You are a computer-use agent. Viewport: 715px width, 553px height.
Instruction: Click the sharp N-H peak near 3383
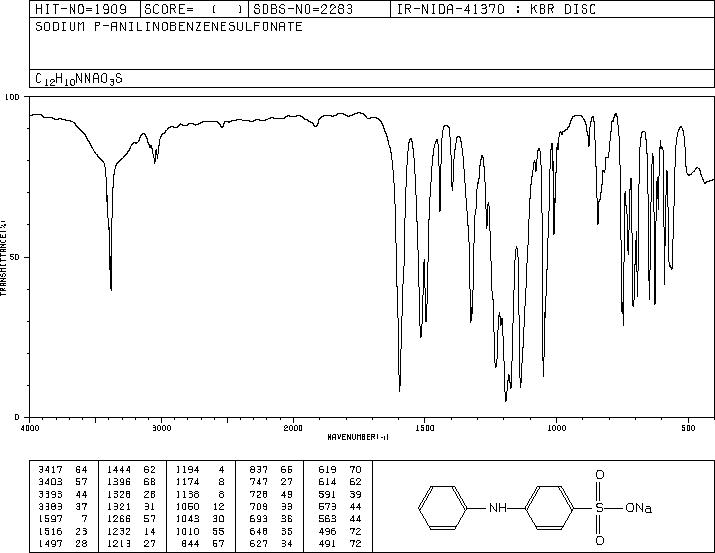coord(111,287)
